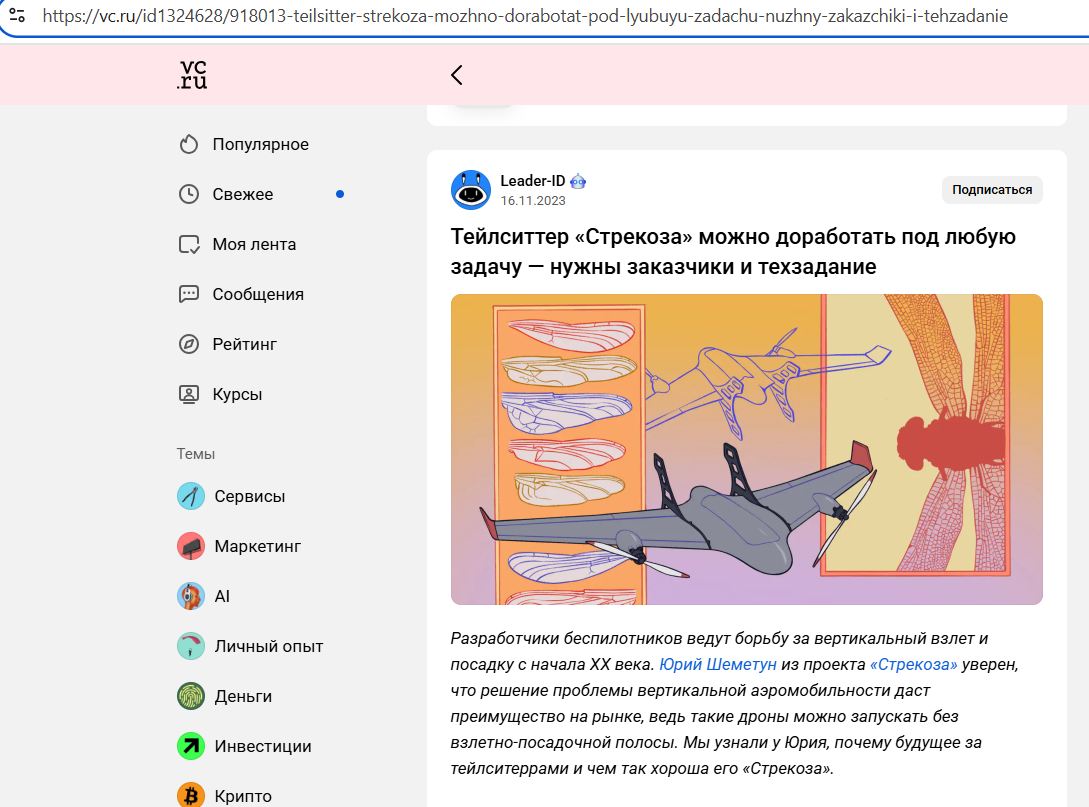The image size is (1089, 807).
Task: Open the Сервисы topic
Action: [x=231, y=496]
